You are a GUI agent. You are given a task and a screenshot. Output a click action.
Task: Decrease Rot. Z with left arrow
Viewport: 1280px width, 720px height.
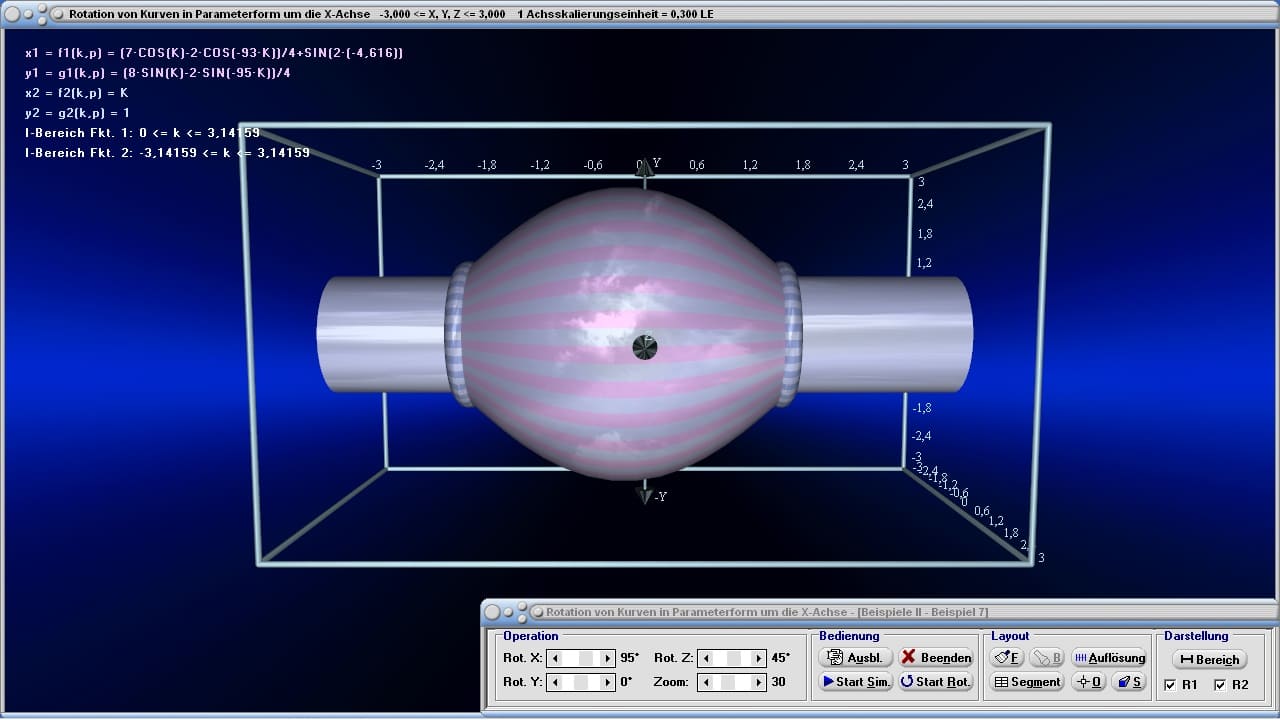click(x=706, y=658)
